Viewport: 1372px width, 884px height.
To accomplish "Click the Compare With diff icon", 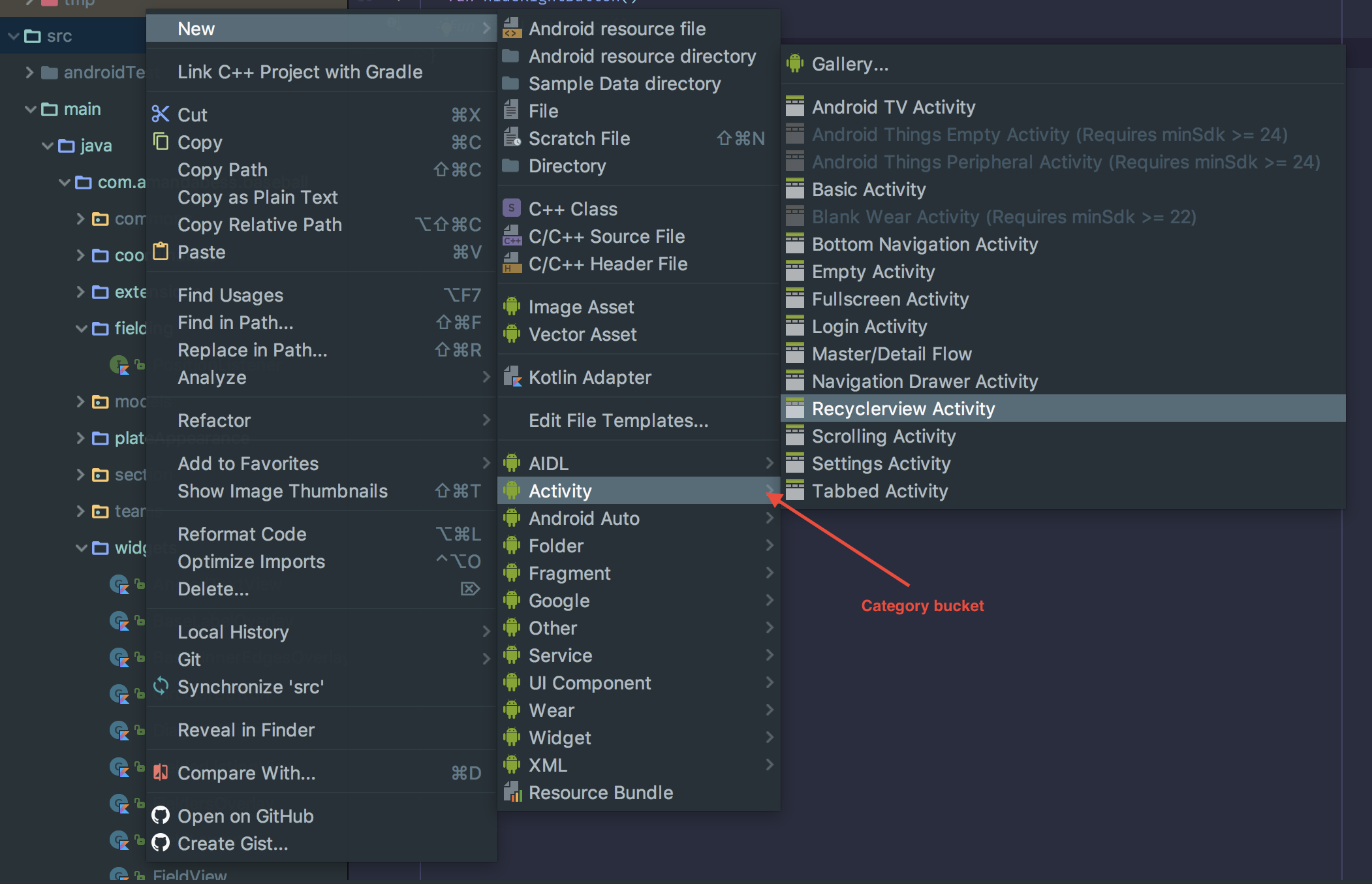I will [161, 772].
